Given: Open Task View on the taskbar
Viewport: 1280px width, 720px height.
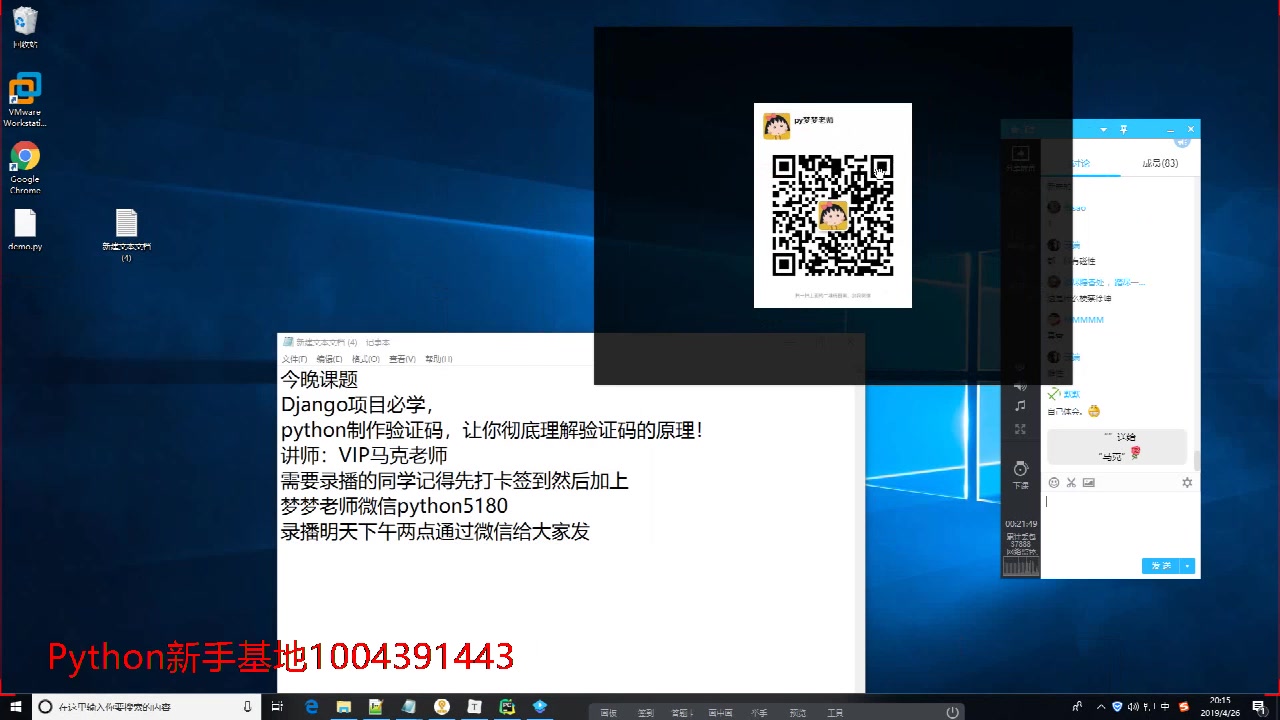Looking at the screenshot, I should 278,707.
